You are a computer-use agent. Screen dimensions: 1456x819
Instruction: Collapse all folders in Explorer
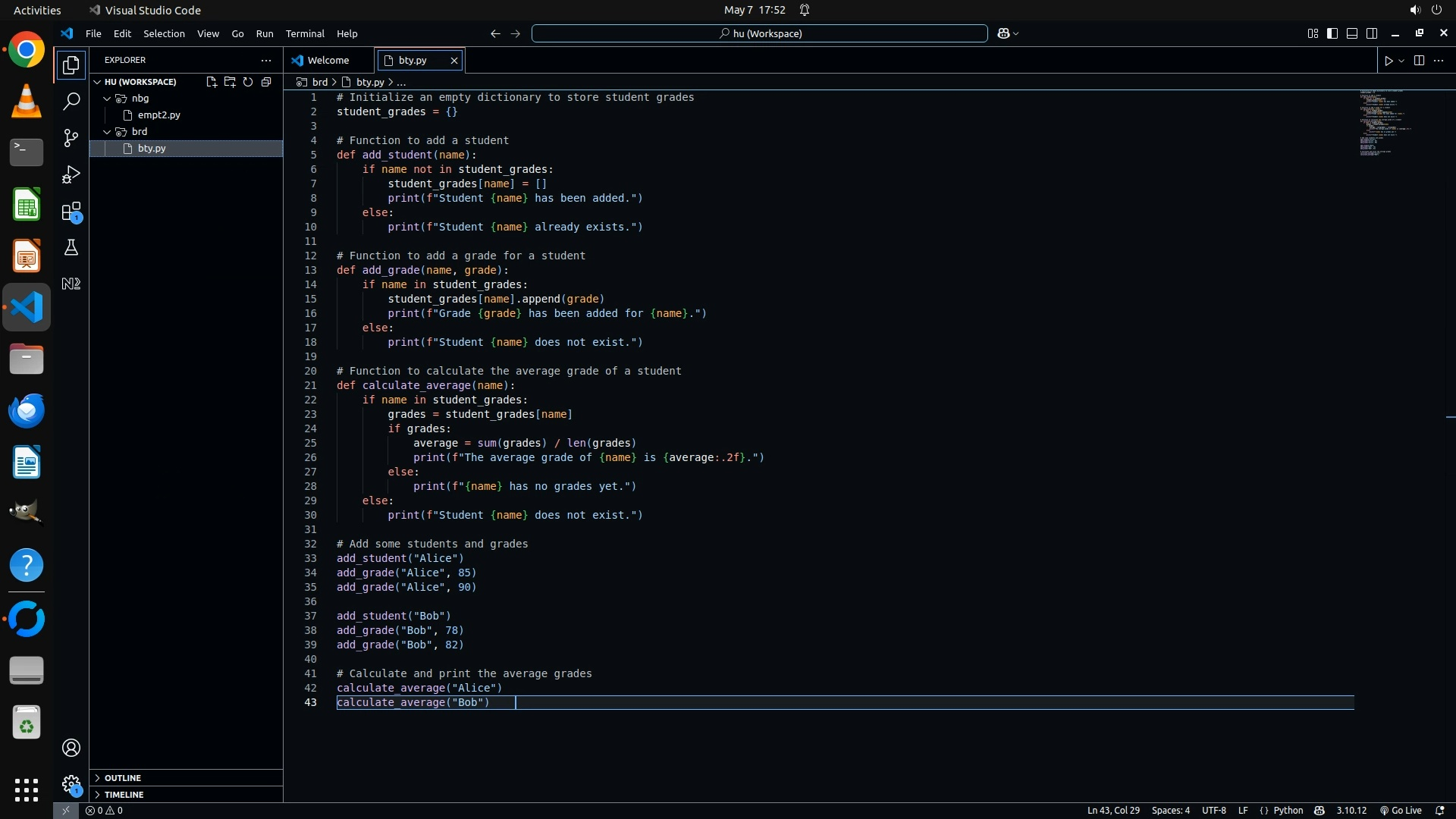266,82
